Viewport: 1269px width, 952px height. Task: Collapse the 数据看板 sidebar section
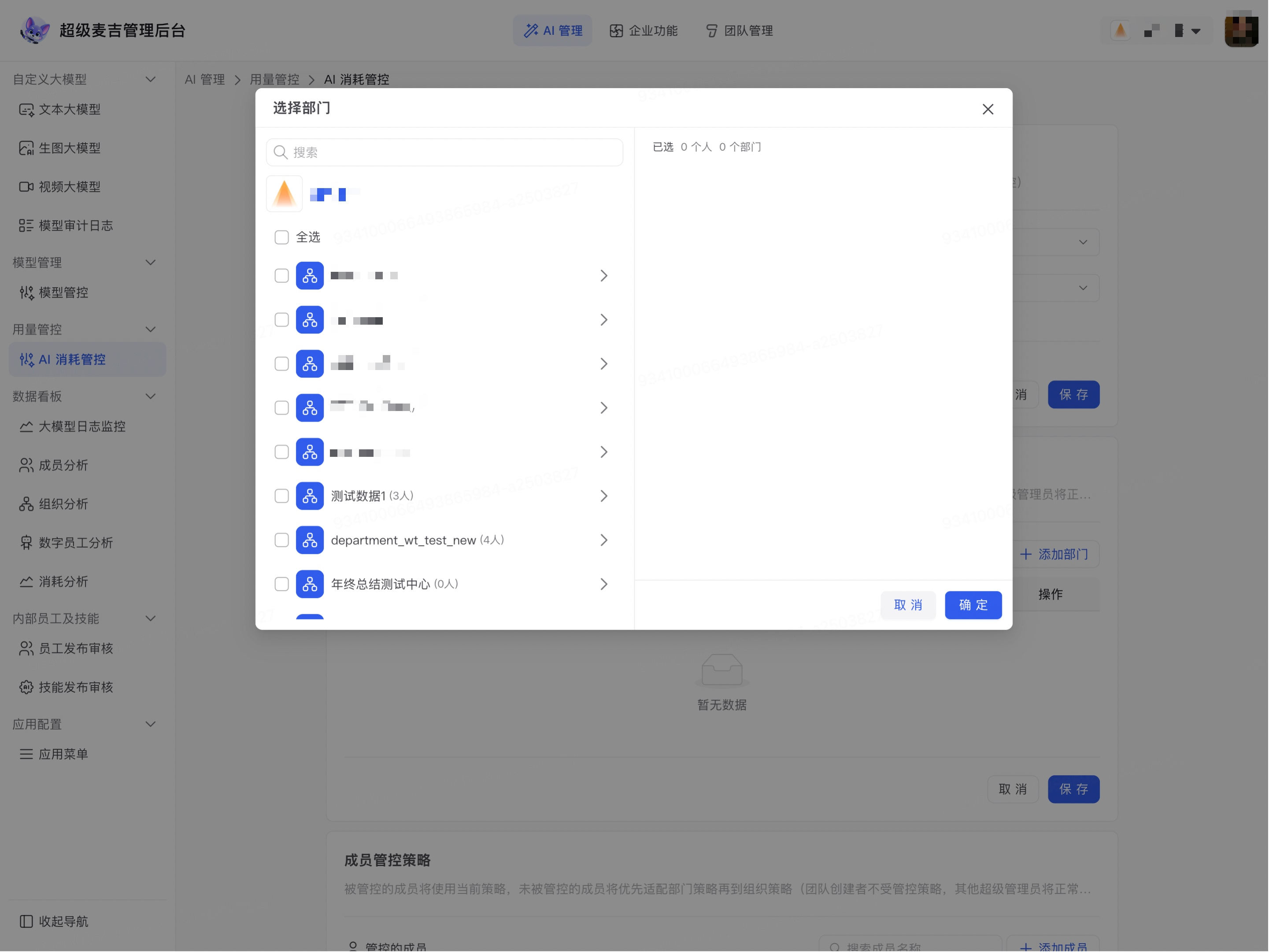150,396
